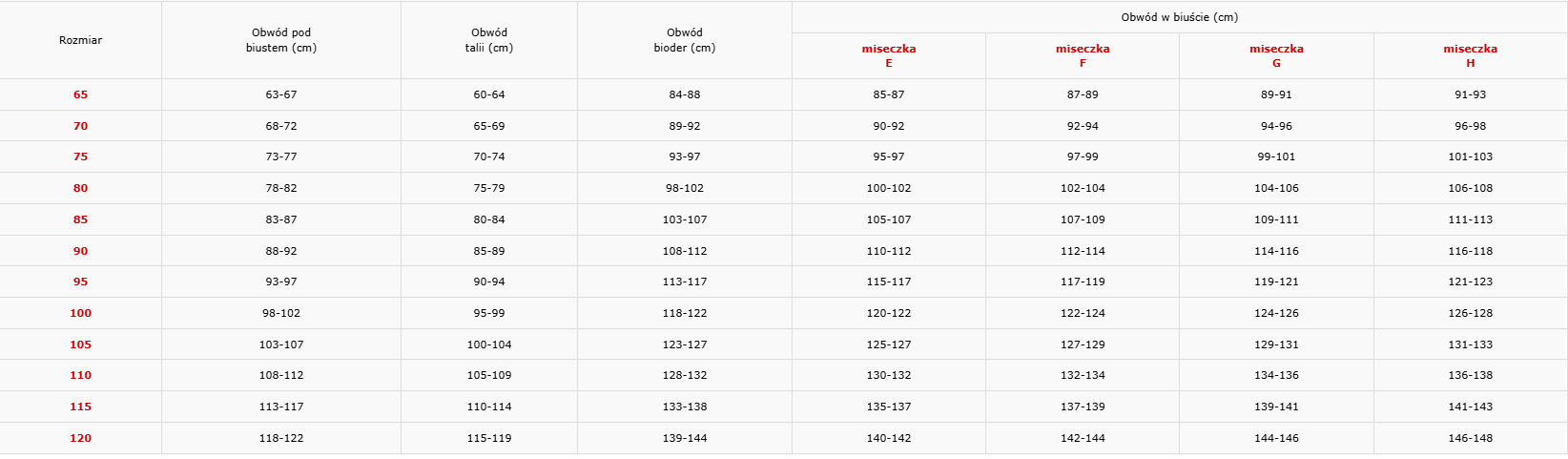
Task: Select the 'miseczka E' column header
Action: 889,55
